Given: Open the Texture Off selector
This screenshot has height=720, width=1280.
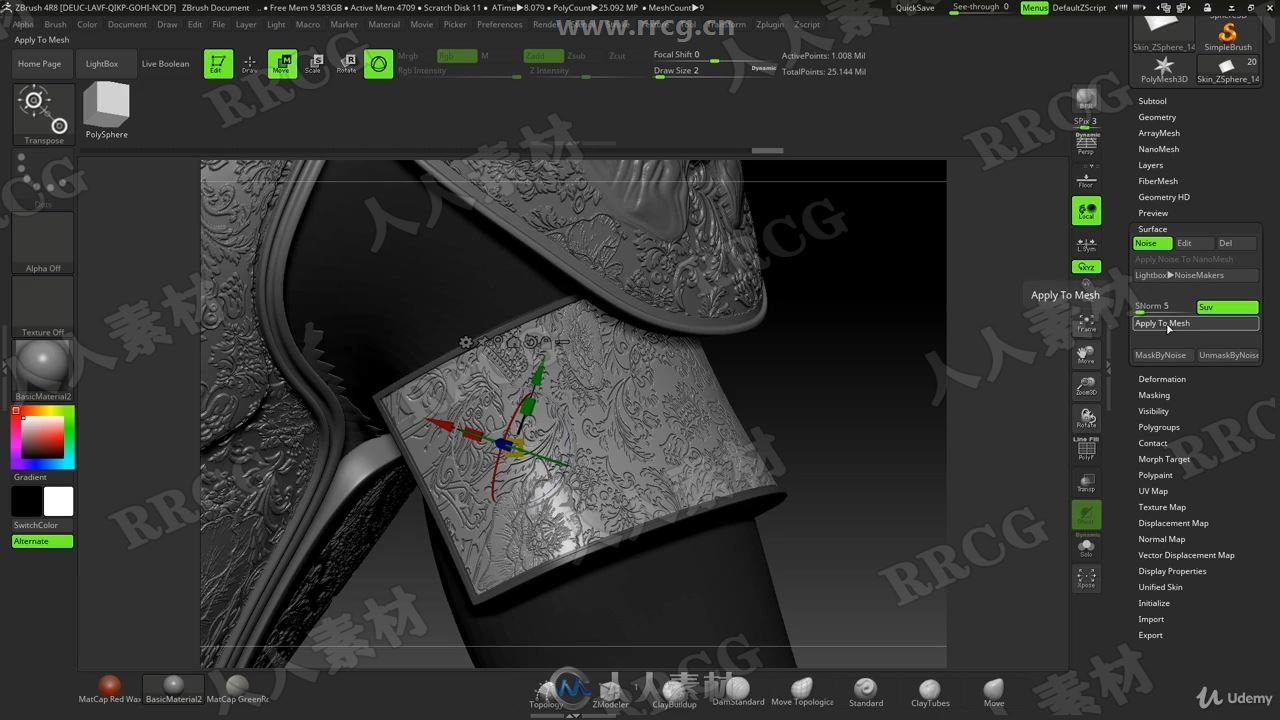Looking at the screenshot, I should (43, 307).
